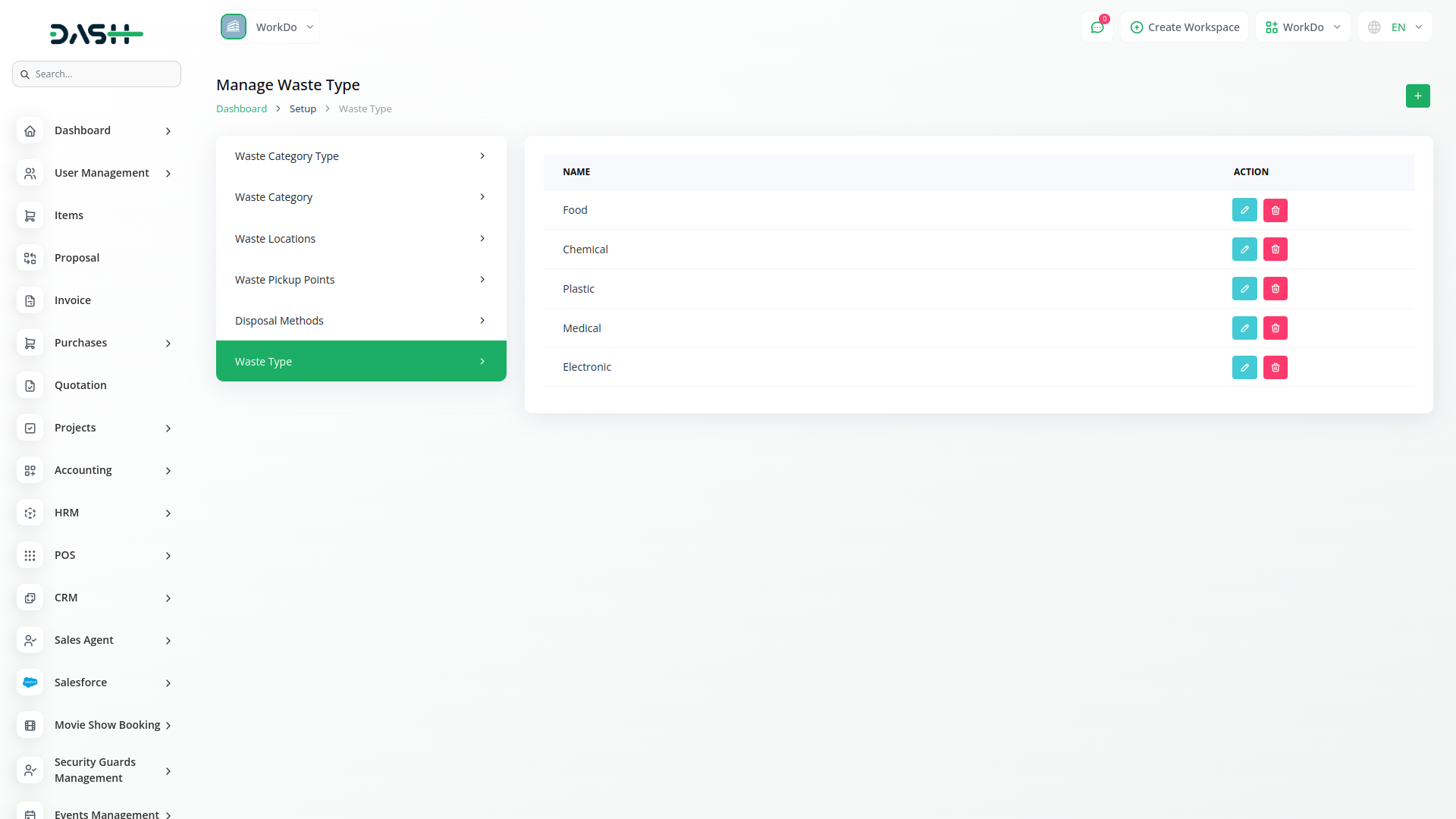1456x819 pixels.
Task: Click the Movie Show Booking film icon
Action: tap(30, 726)
